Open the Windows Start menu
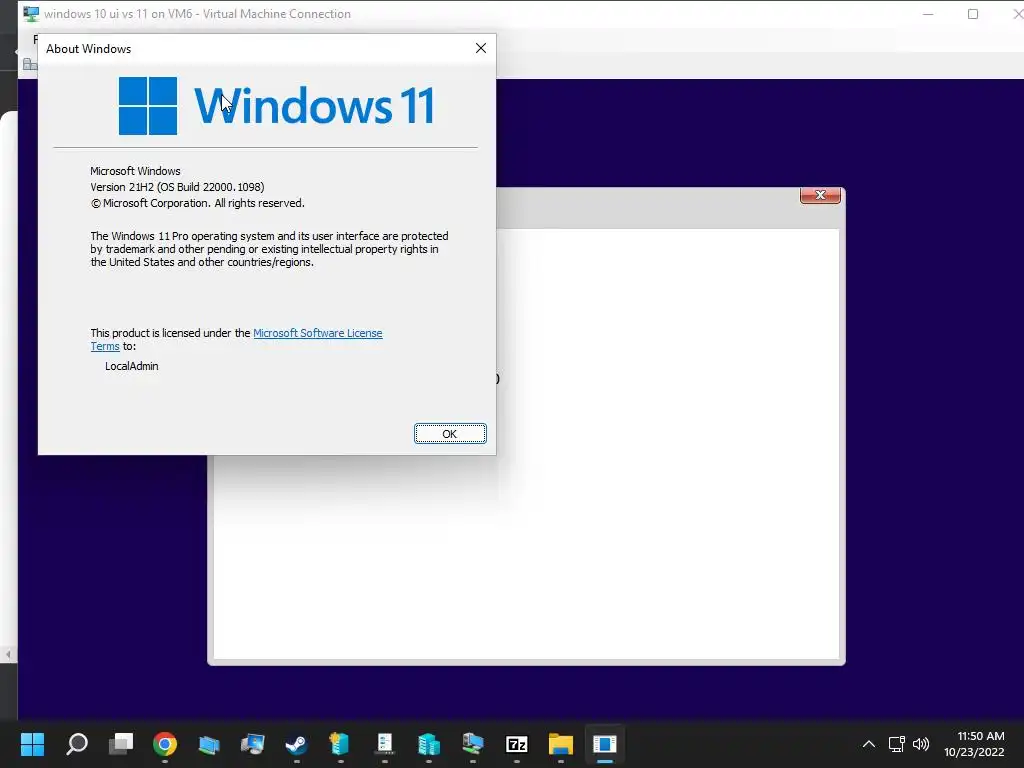 tap(32, 744)
